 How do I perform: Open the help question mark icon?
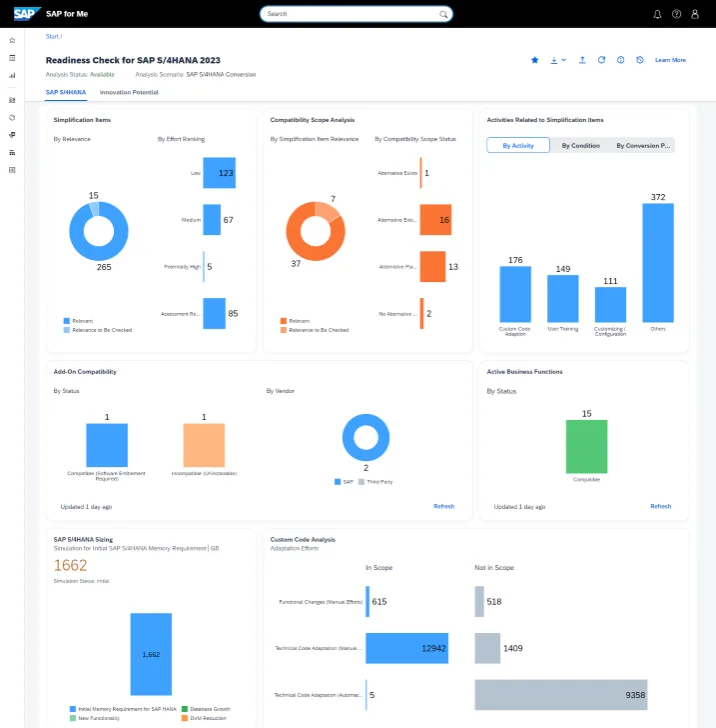click(676, 14)
